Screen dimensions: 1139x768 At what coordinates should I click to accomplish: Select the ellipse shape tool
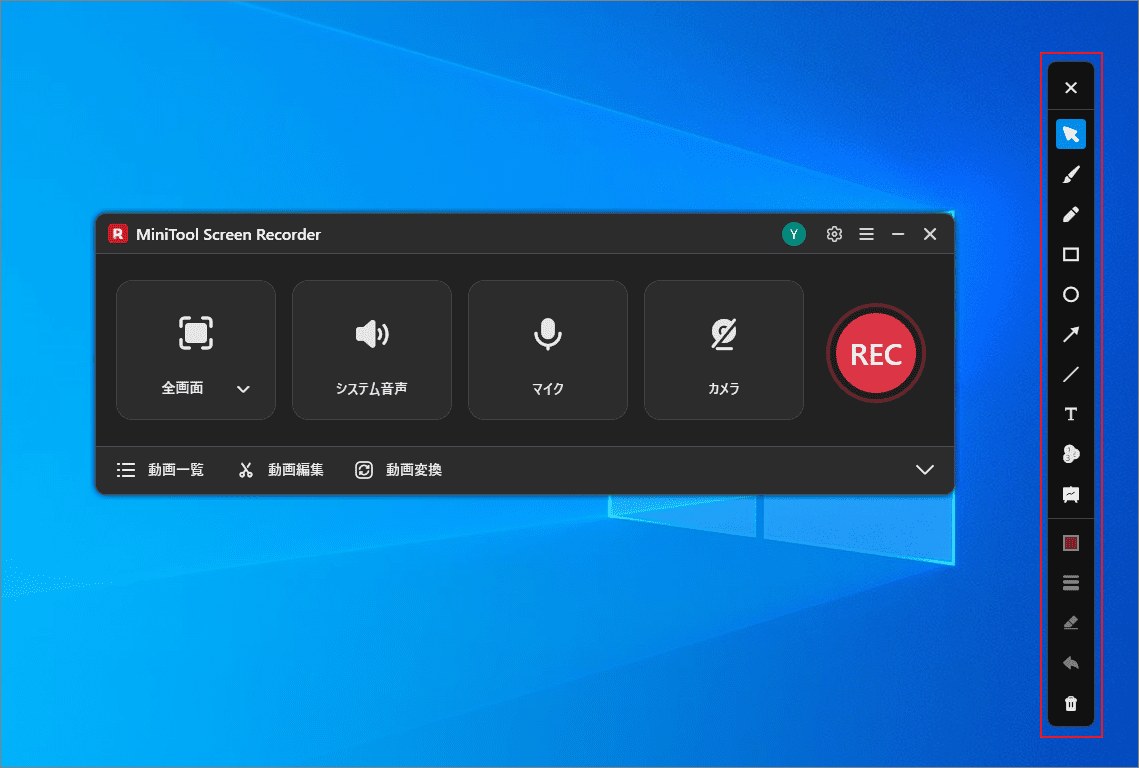1071,294
